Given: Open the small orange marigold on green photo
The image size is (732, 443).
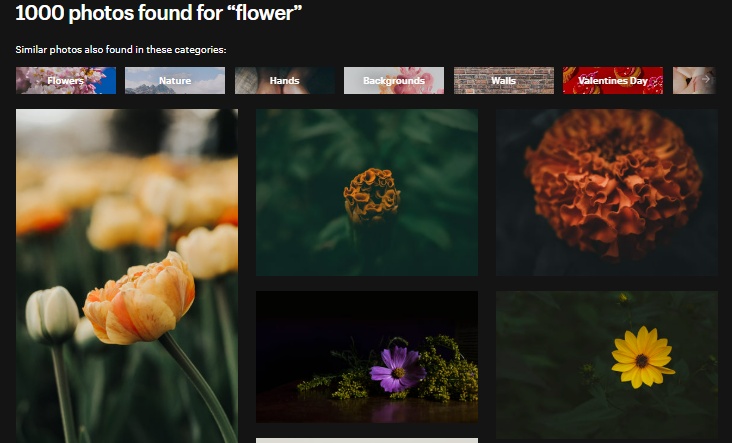Looking at the screenshot, I should point(366,192).
